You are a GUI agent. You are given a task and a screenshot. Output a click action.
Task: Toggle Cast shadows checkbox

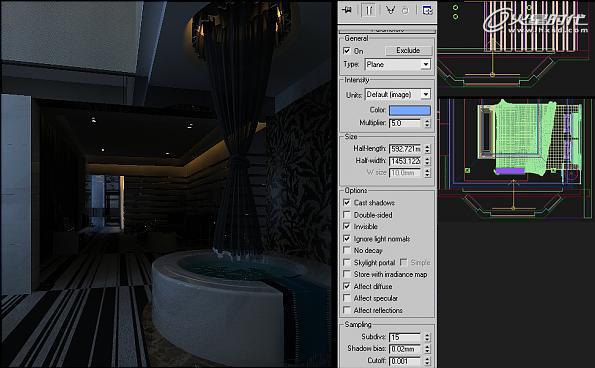tap(347, 203)
